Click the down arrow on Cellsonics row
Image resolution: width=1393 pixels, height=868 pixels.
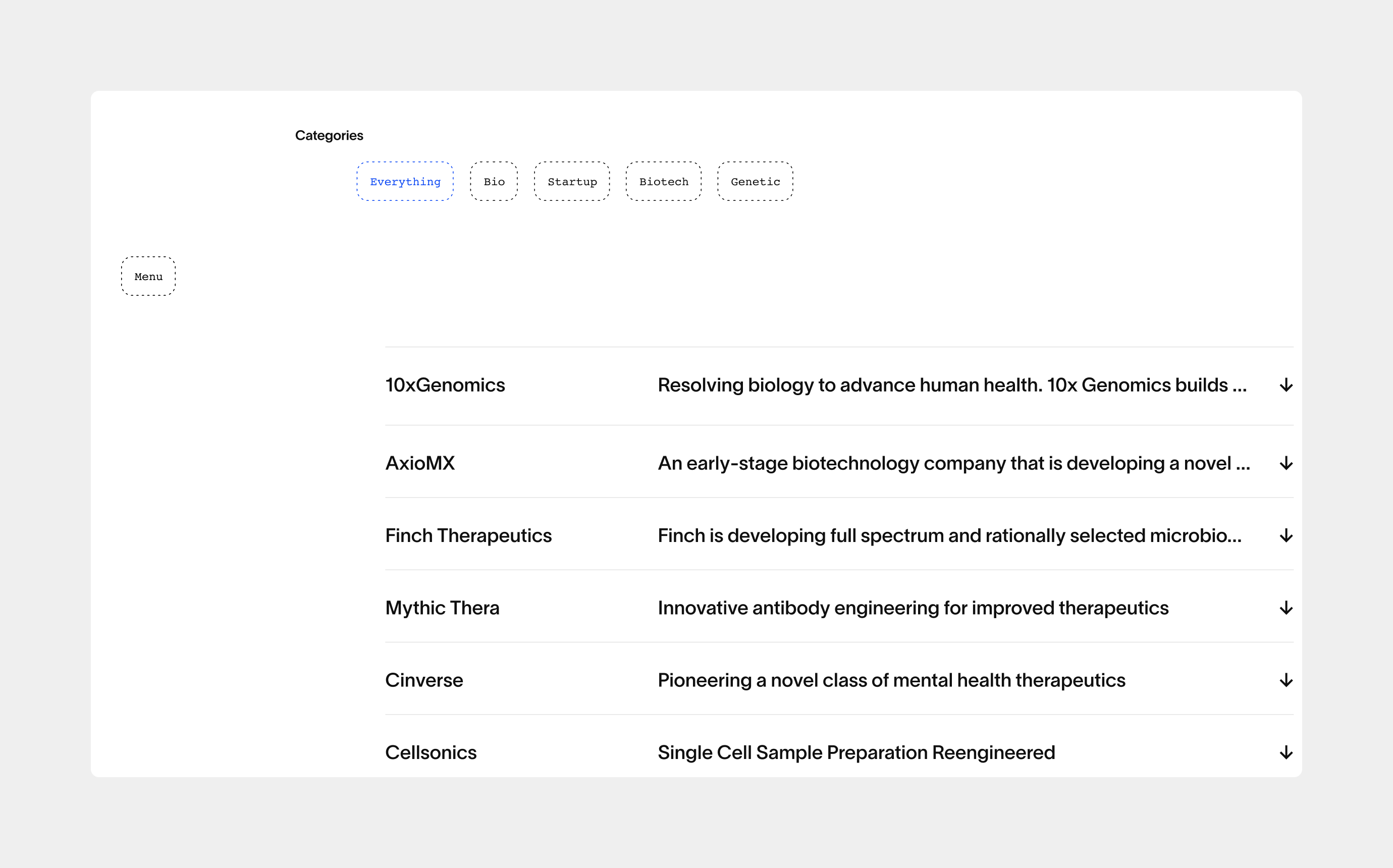coord(1285,752)
